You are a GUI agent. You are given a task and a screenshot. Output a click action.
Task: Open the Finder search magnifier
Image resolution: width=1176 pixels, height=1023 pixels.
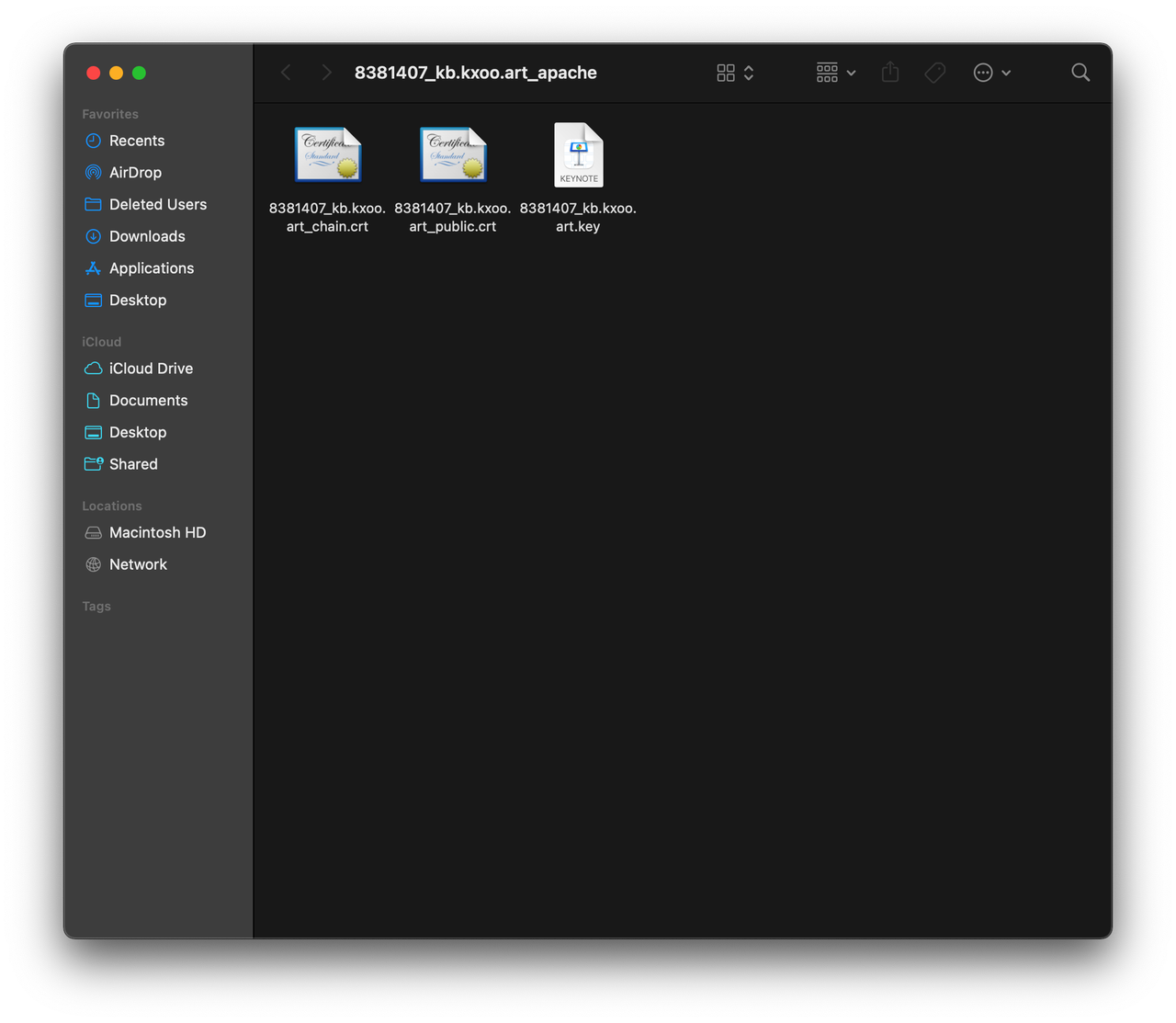(1080, 73)
